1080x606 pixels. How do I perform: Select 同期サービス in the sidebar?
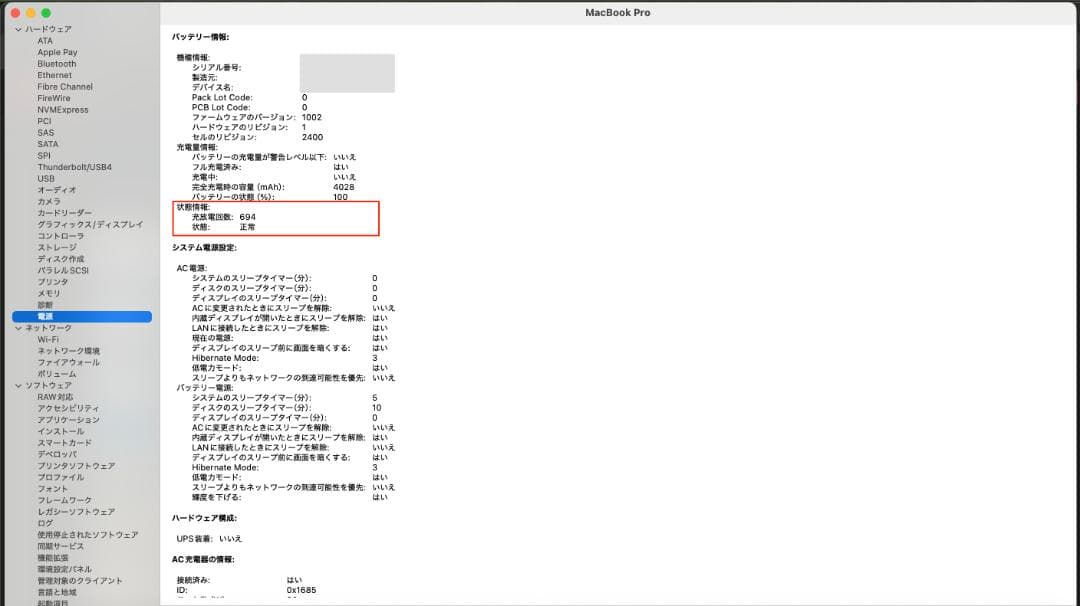click(60, 546)
